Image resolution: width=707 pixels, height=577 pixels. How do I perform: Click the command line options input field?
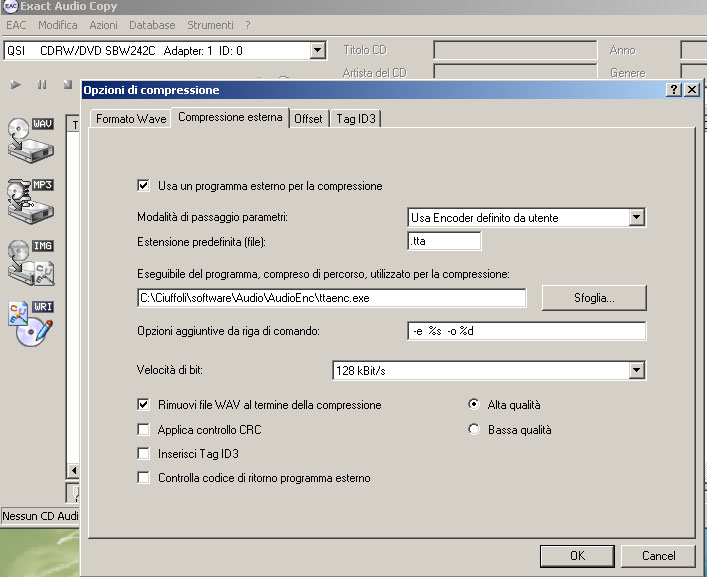[x=526, y=331]
